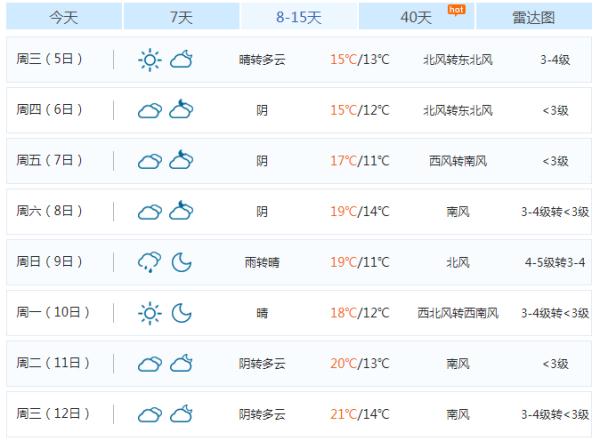Viewport: 600px width, 441px height.
Task: Click the temperature 19℃/11℃
Action: [360, 262]
